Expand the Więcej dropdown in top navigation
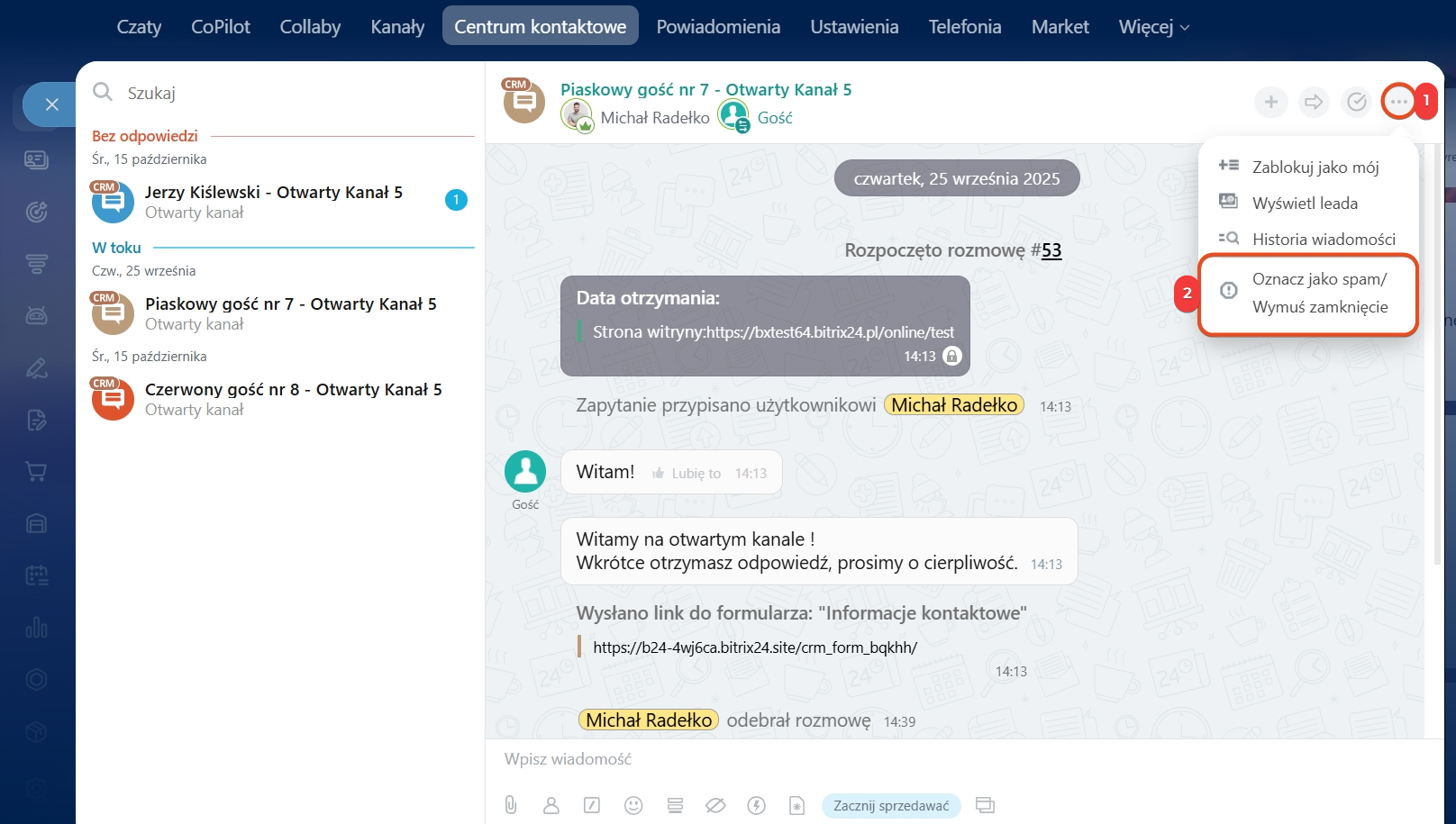The height and width of the screenshot is (824, 1456). [1153, 27]
